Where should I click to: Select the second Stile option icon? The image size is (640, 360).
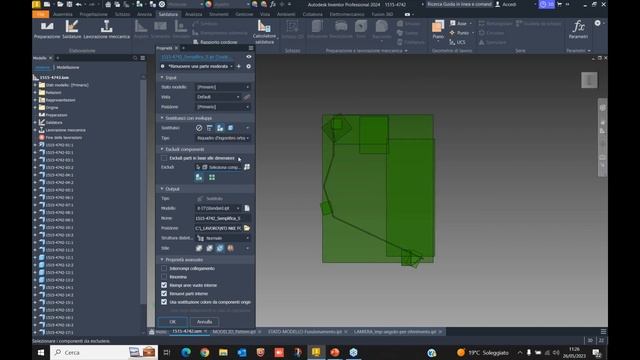209,248
